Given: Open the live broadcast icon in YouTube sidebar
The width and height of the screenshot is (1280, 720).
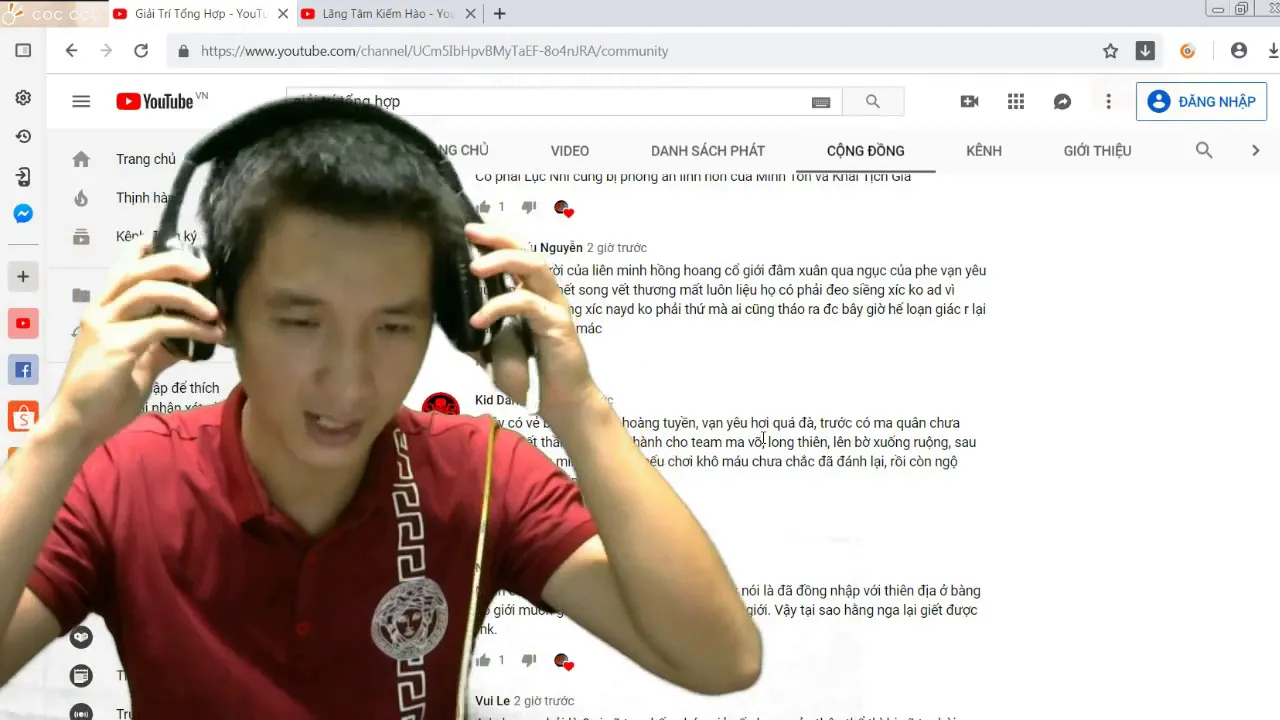Looking at the screenshot, I should pos(81,713).
